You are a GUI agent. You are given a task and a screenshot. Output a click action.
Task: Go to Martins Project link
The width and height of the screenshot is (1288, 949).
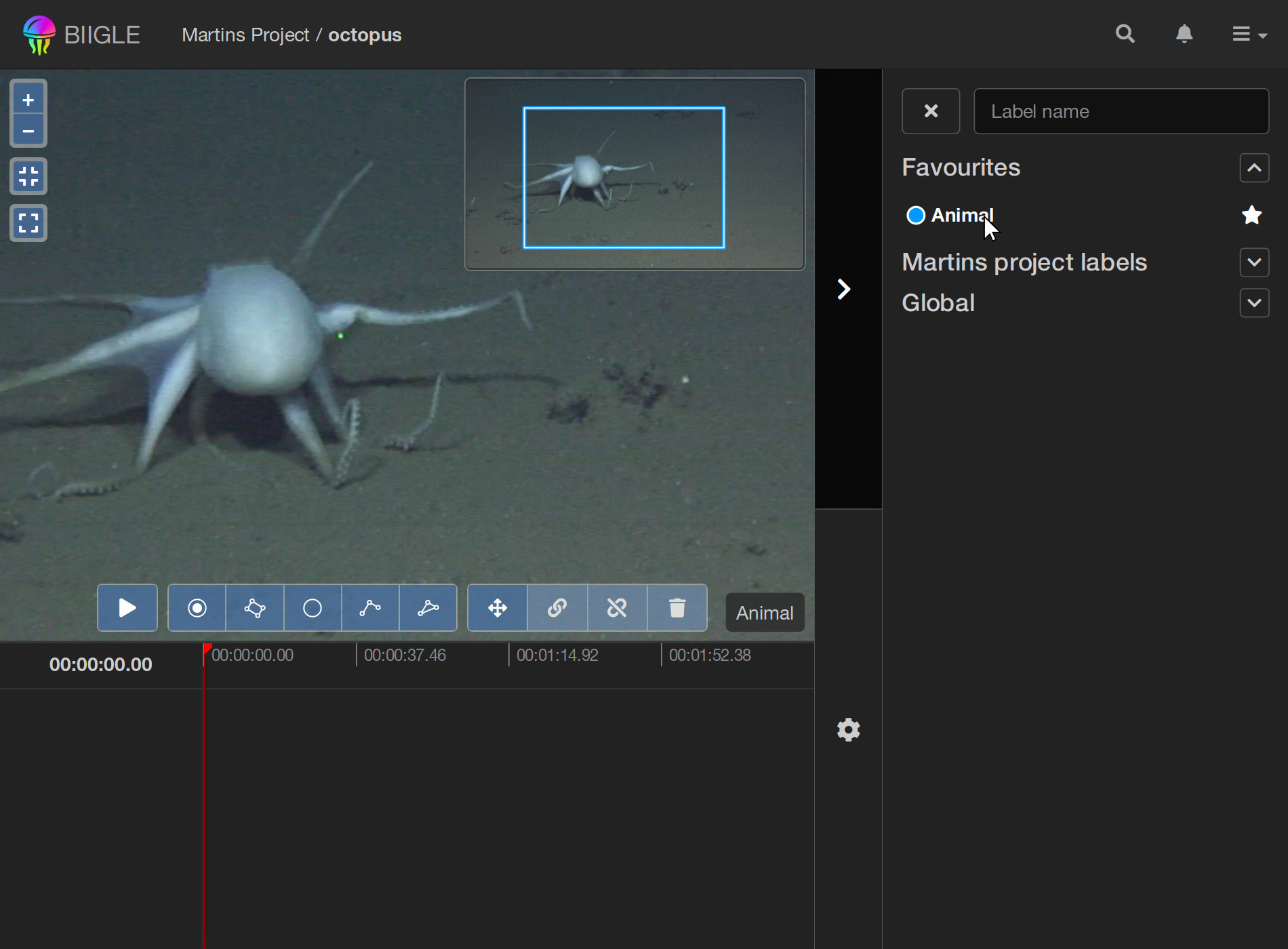[x=245, y=35]
